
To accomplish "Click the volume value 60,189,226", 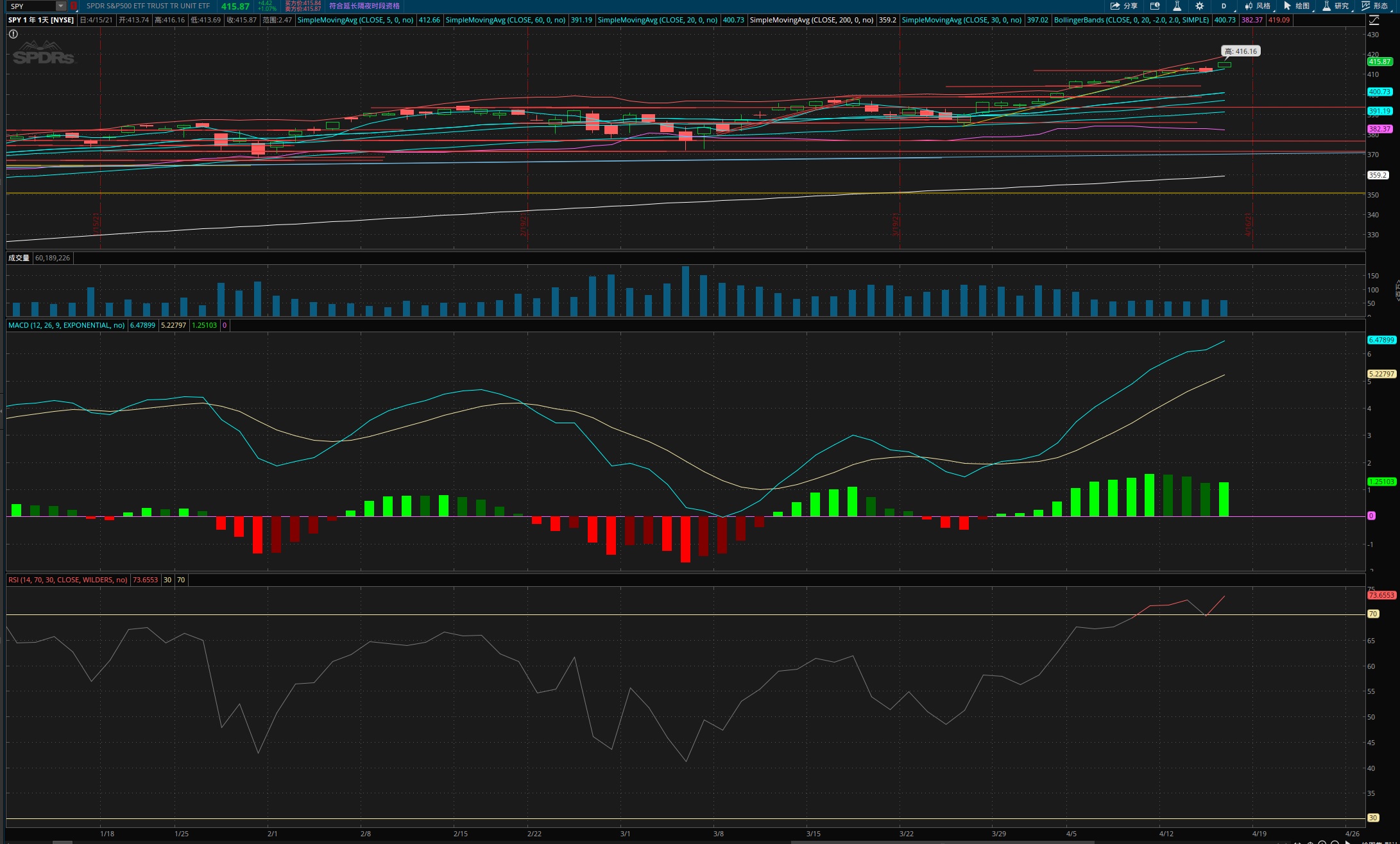I will [x=53, y=258].
